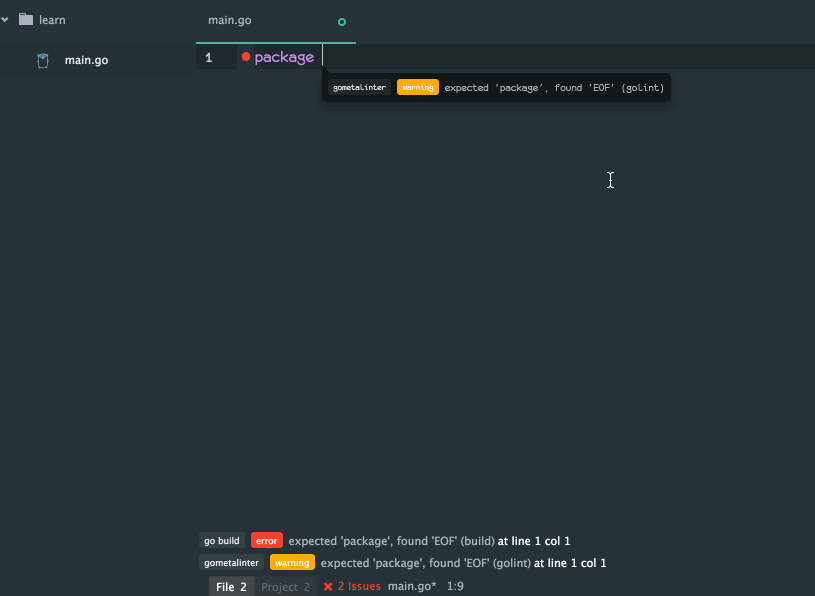The width and height of the screenshot is (815, 596).
Task: Click the modified indicator circle on main.go tab
Action: [x=341, y=20]
